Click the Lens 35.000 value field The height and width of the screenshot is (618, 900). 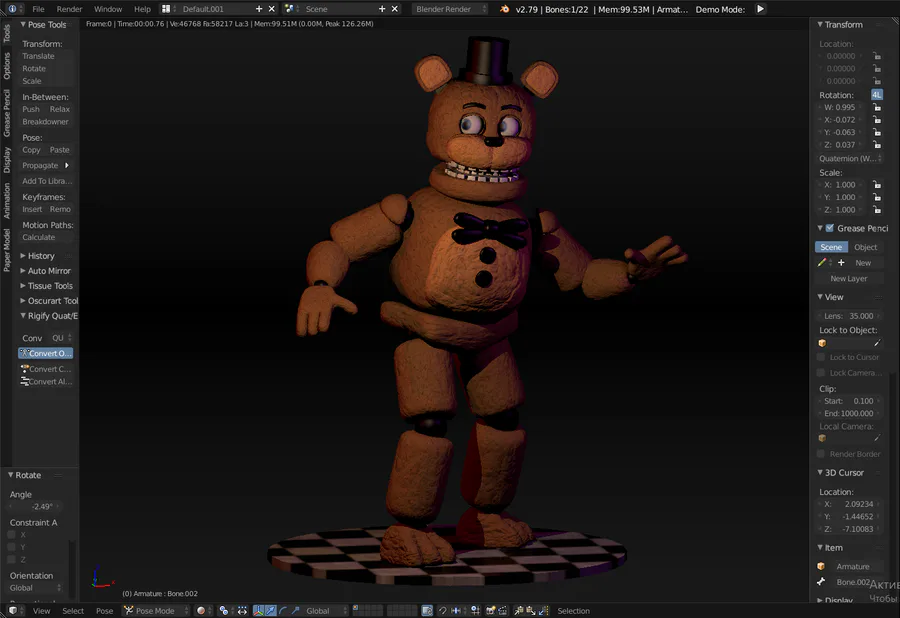click(x=849, y=316)
